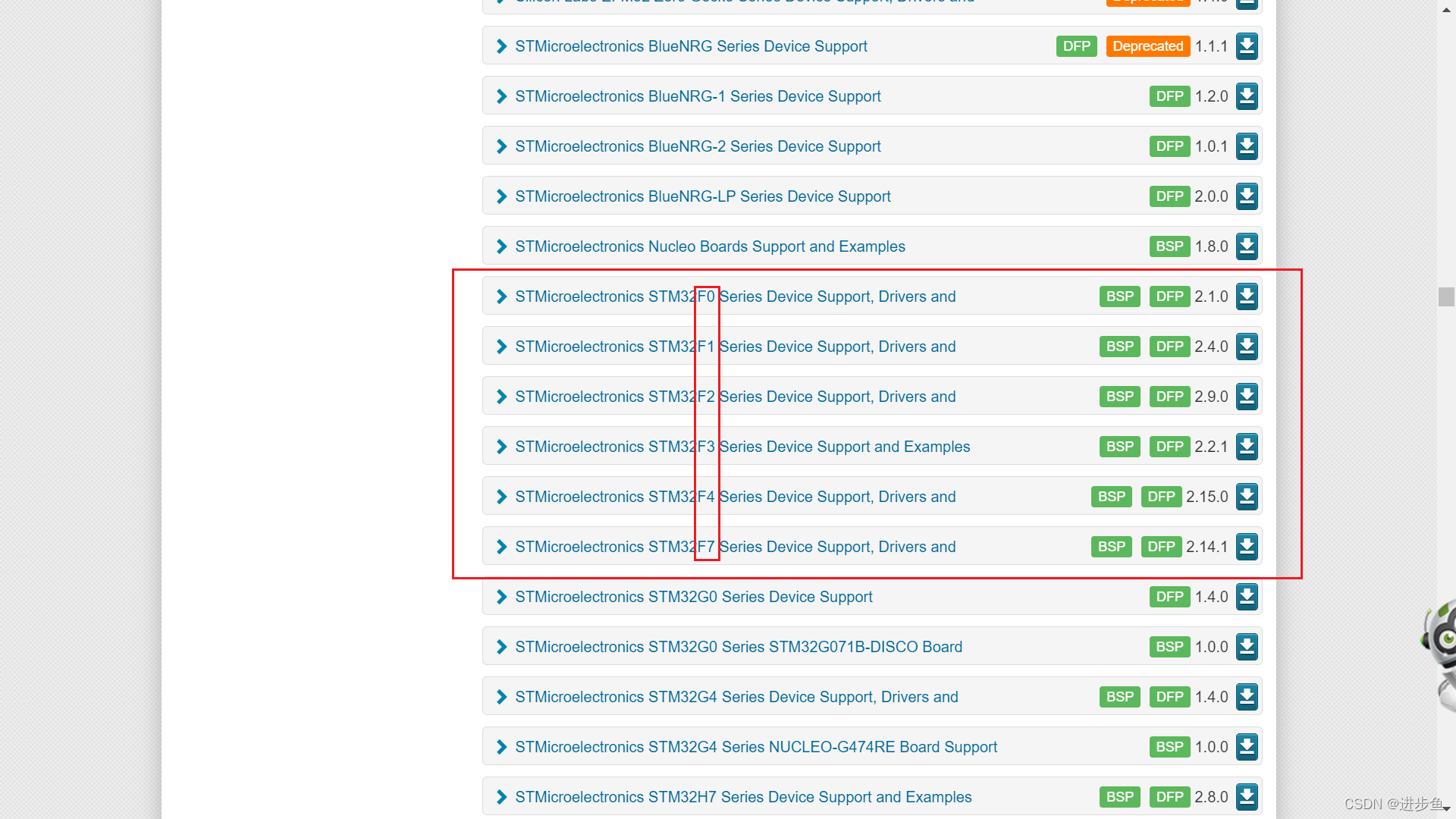Expand the STM32G0 Series Device Support chevron
Viewport: 1456px width, 819px height.
coord(501,597)
